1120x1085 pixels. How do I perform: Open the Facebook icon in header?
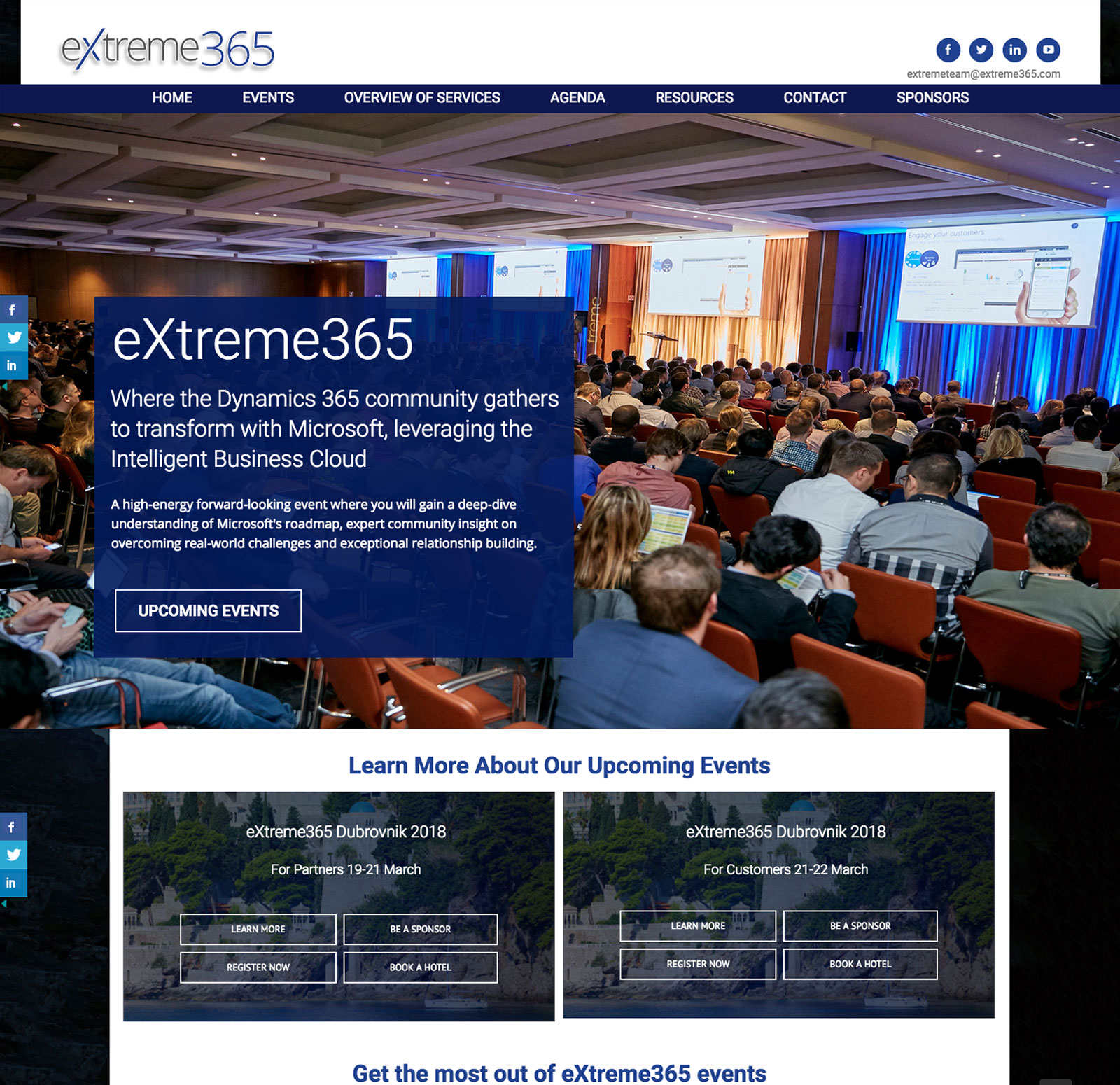click(x=948, y=50)
